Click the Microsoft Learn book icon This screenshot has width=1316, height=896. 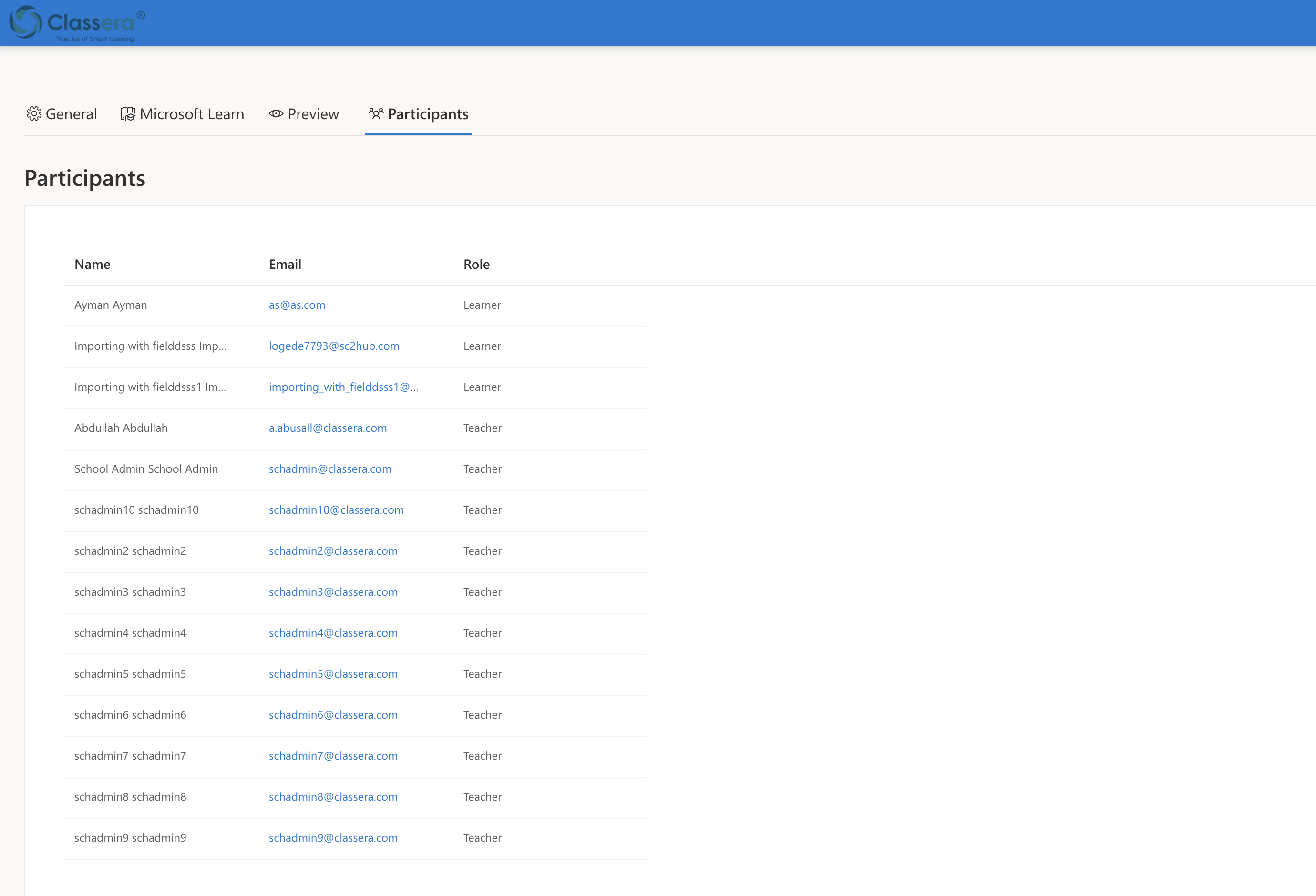(x=127, y=114)
